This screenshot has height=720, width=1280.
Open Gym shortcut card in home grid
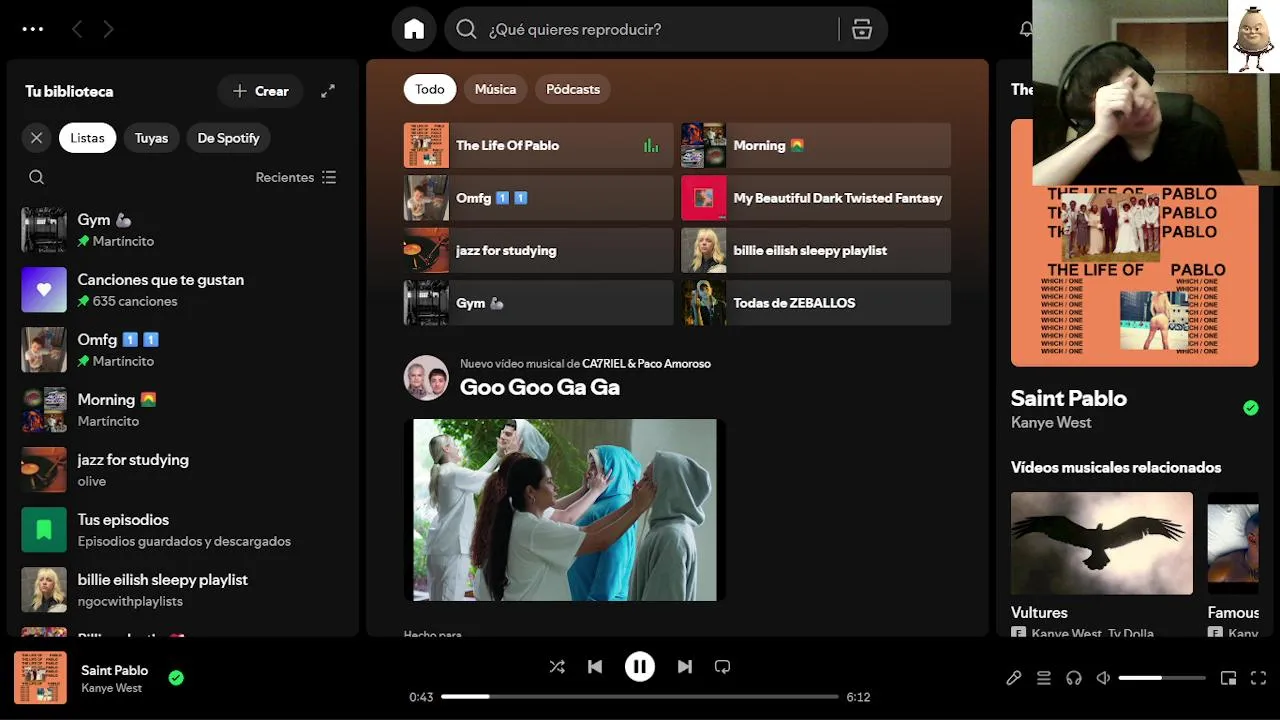point(539,303)
